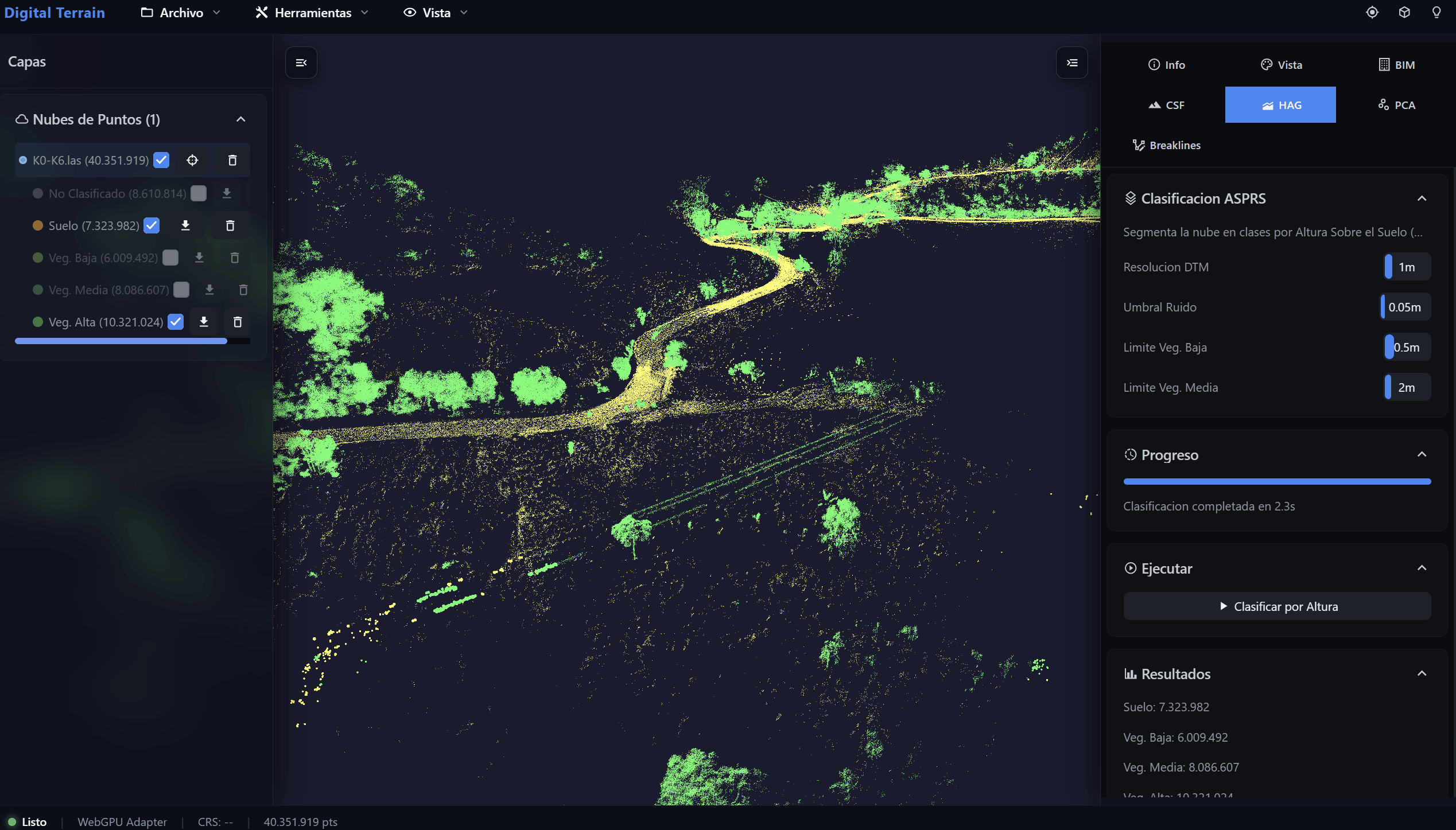Viewport: 1456px width, 830px height.
Task: Click the 3D cube icon in top bar
Action: [1404, 12]
